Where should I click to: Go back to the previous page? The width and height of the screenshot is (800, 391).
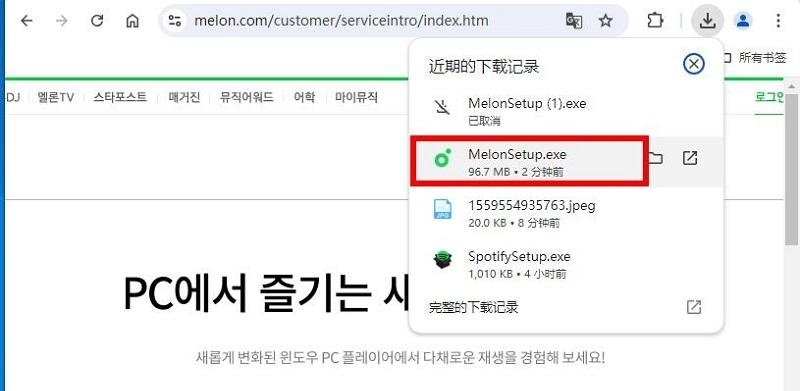(x=27, y=21)
